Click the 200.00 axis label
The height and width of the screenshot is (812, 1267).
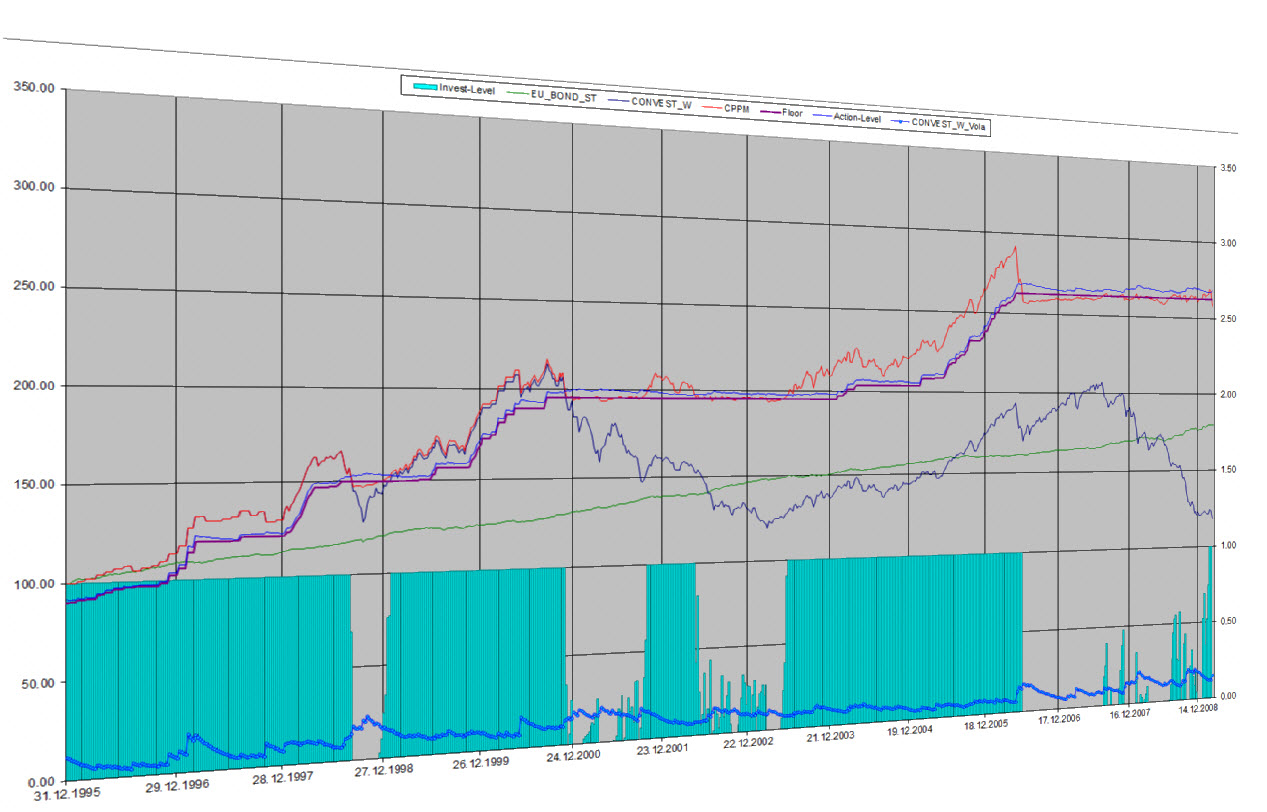coord(36,386)
